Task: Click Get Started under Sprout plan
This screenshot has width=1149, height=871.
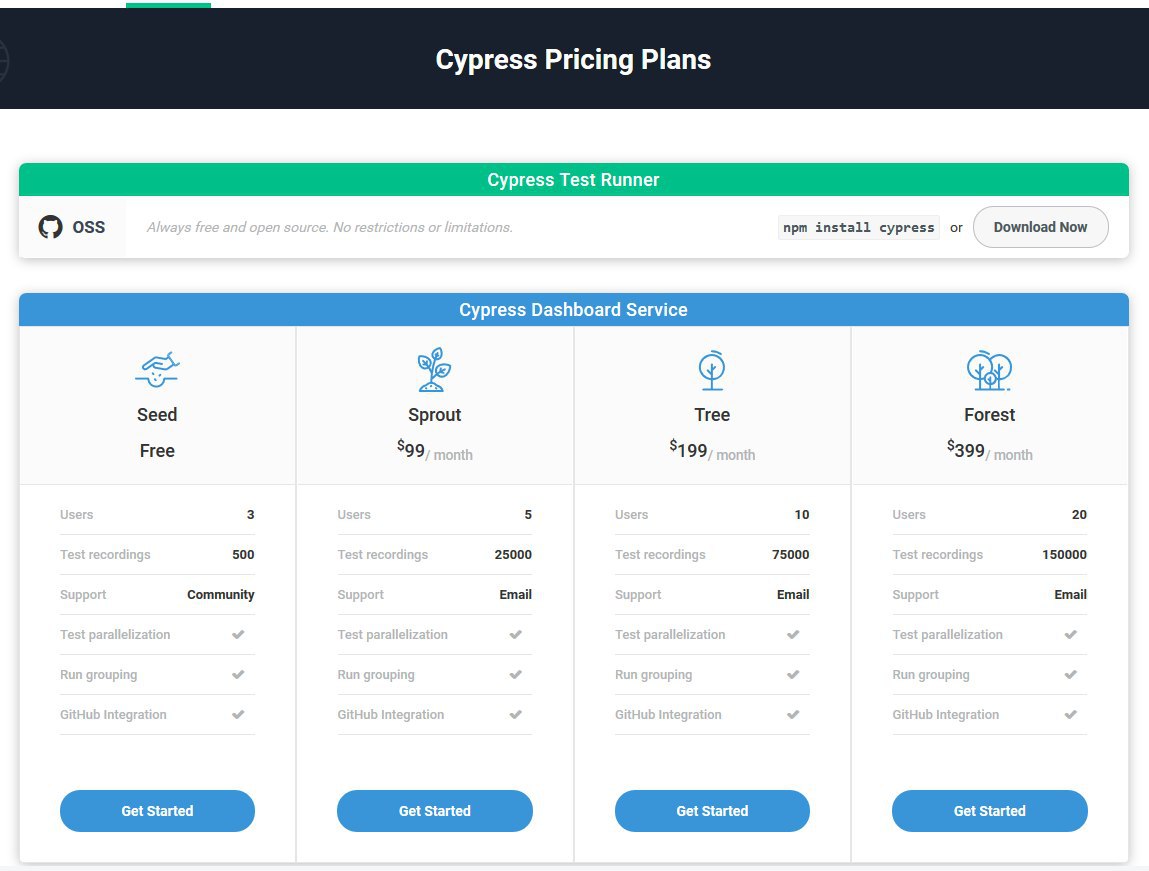Action: click(435, 811)
